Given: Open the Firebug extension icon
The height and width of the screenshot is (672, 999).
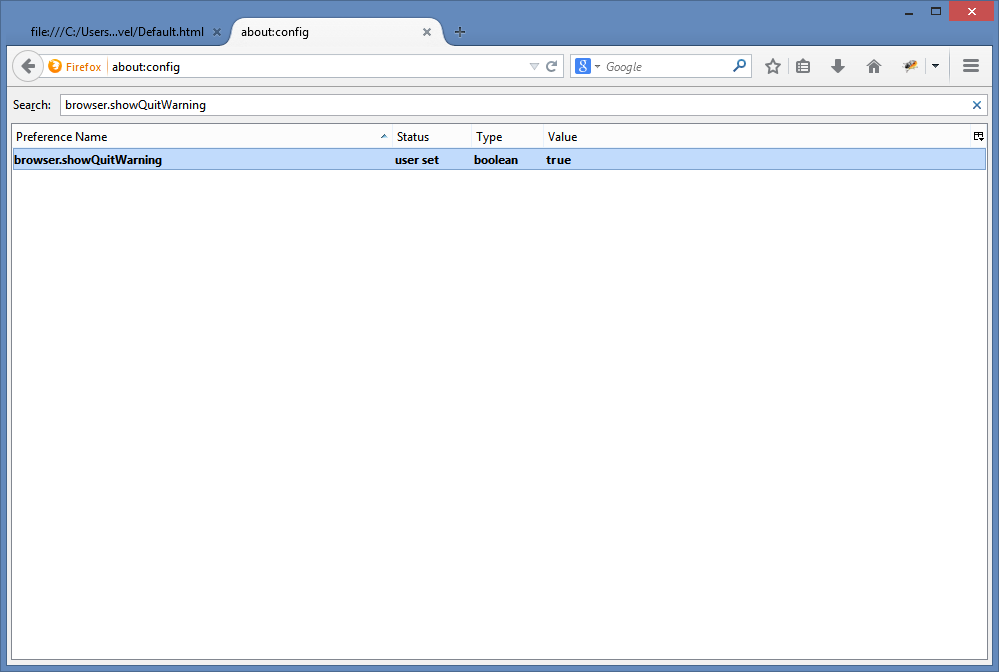Looking at the screenshot, I should [x=909, y=66].
